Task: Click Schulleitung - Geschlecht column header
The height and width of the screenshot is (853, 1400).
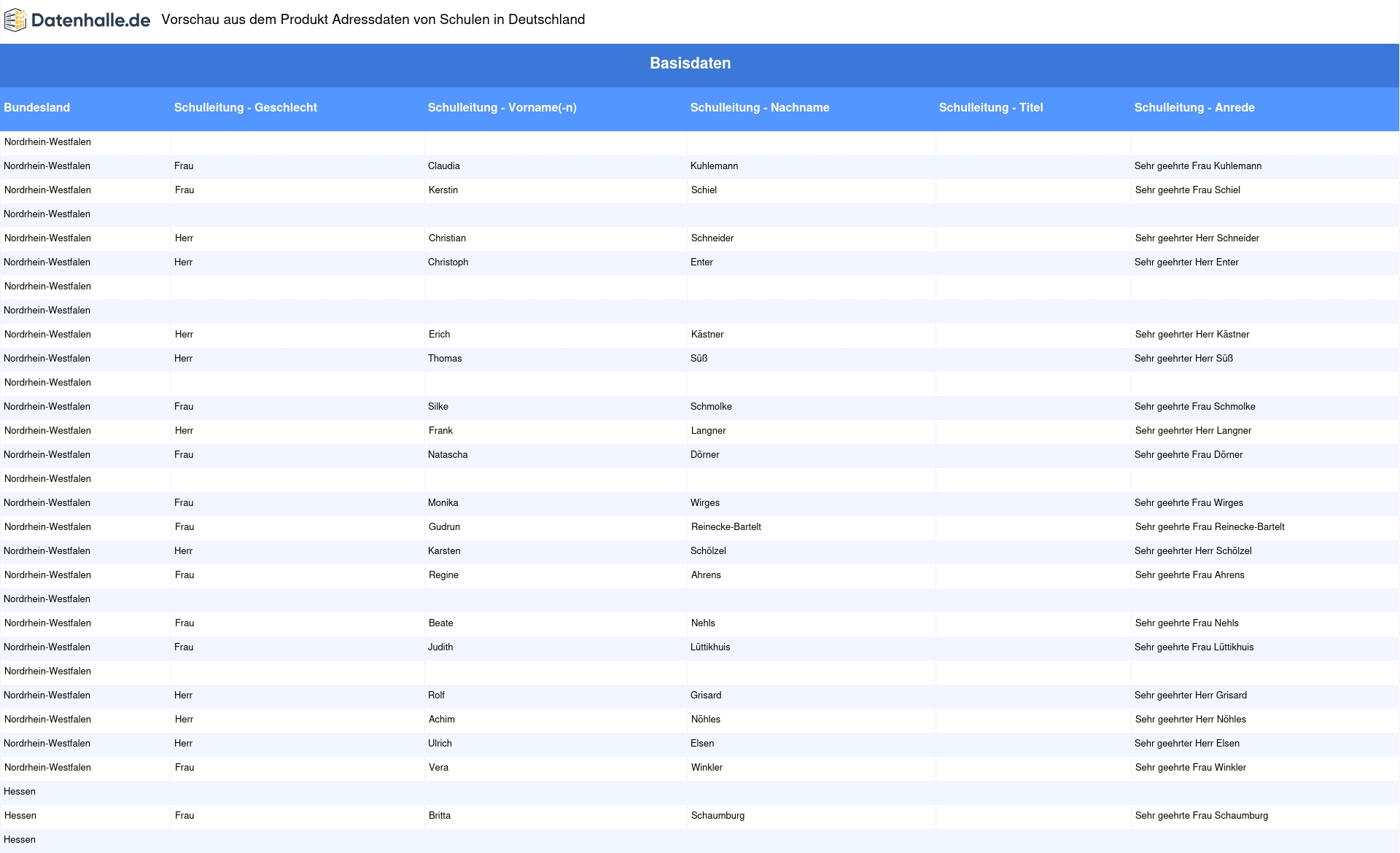Action: click(x=245, y=108)
